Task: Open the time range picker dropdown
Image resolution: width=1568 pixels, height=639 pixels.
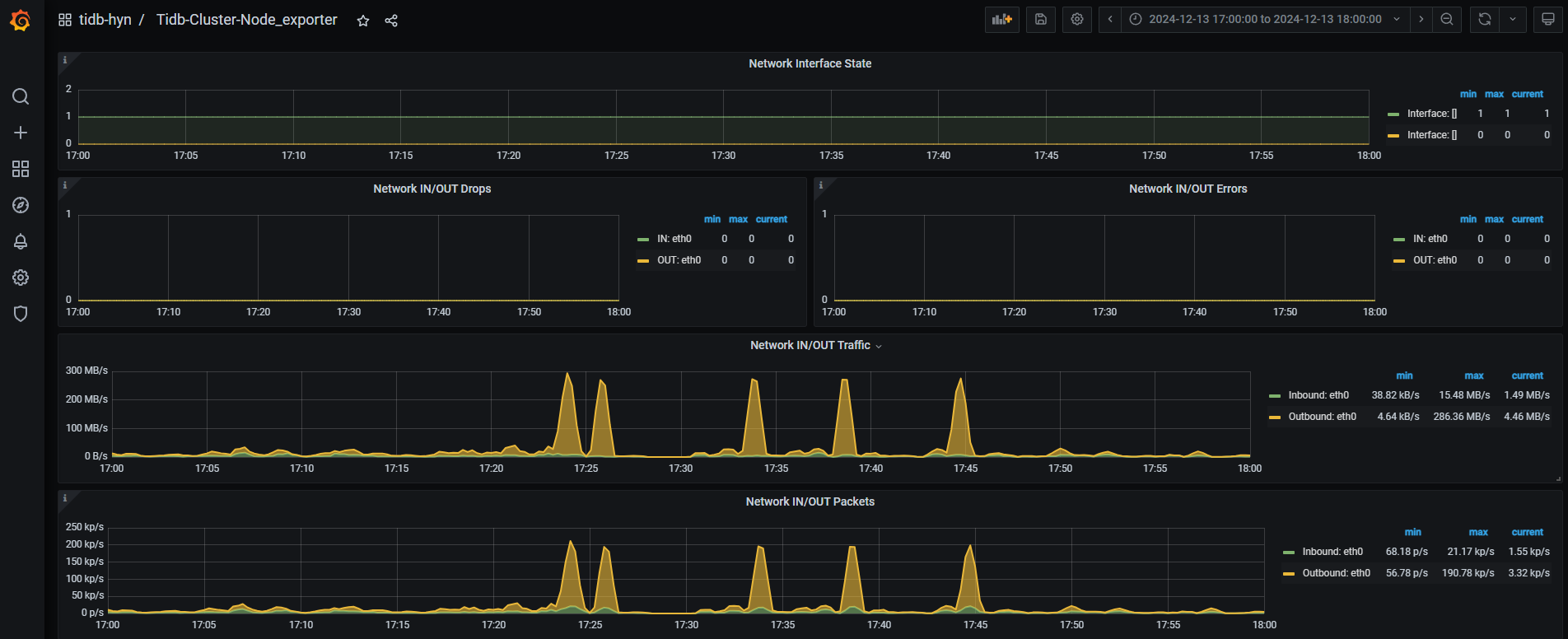Action: tap(1264, 20)
